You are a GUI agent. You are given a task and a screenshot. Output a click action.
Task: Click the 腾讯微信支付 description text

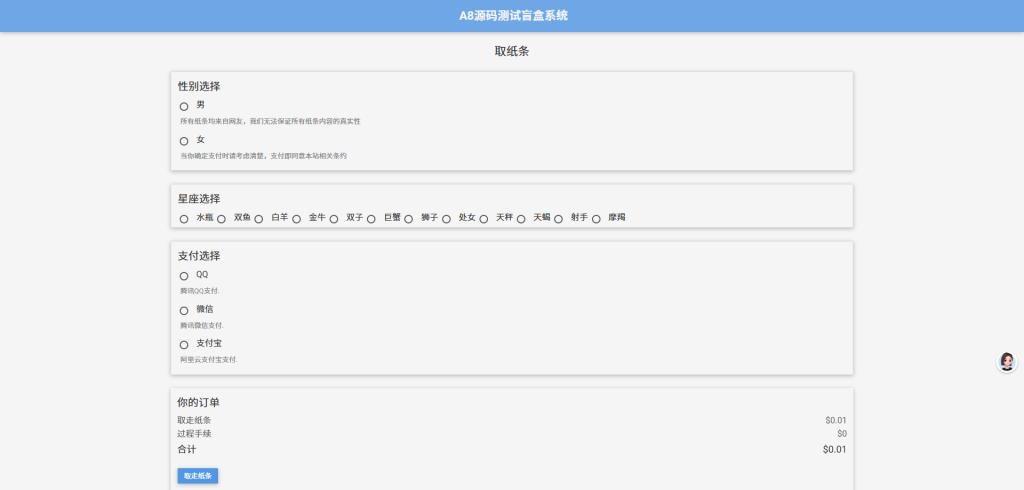(202, 325)
